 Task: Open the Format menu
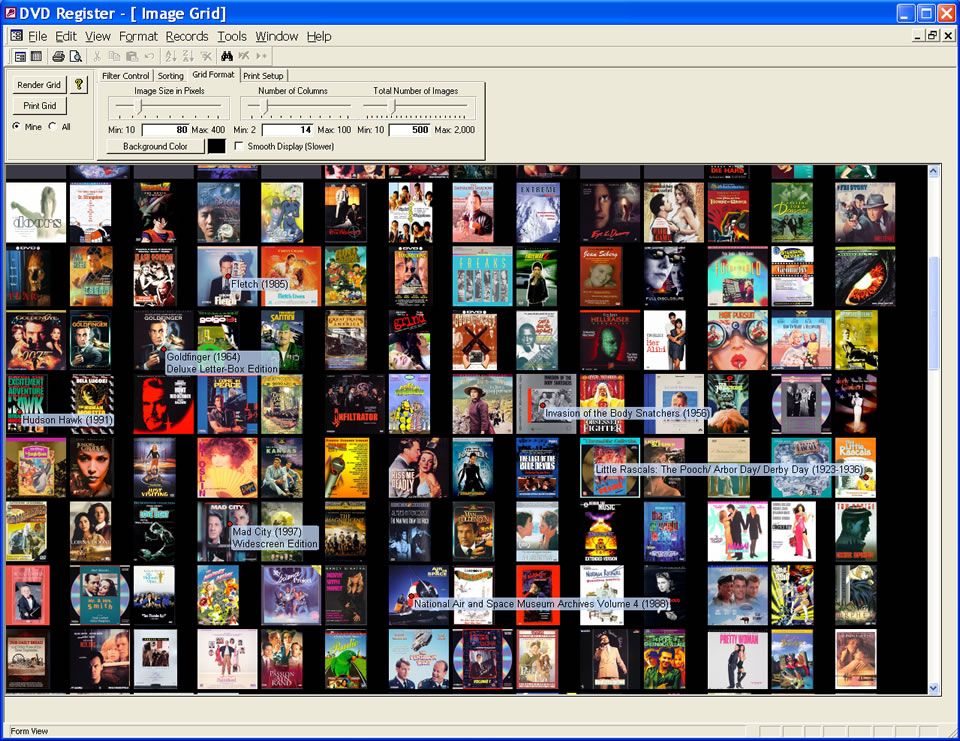point(138,36)
